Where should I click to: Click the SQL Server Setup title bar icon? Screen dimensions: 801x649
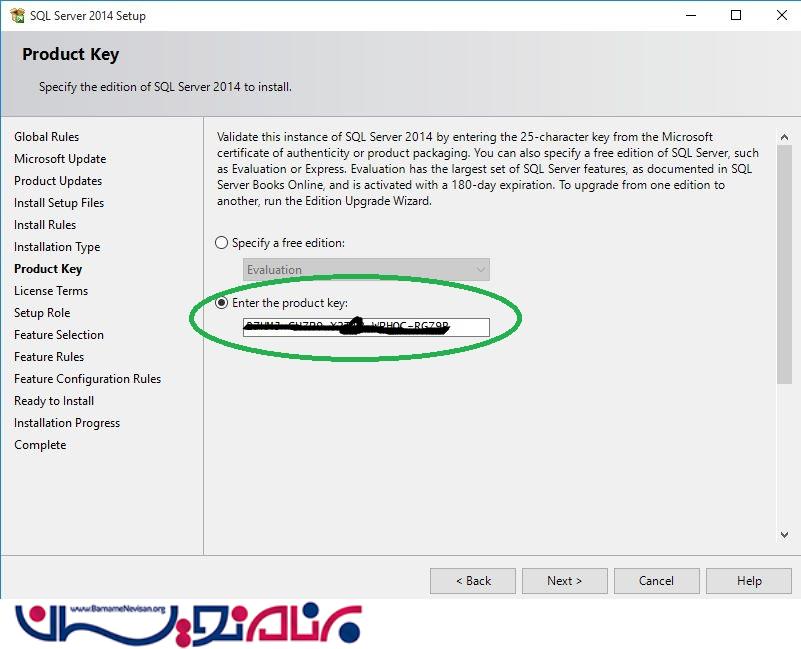tap(17, 16)
